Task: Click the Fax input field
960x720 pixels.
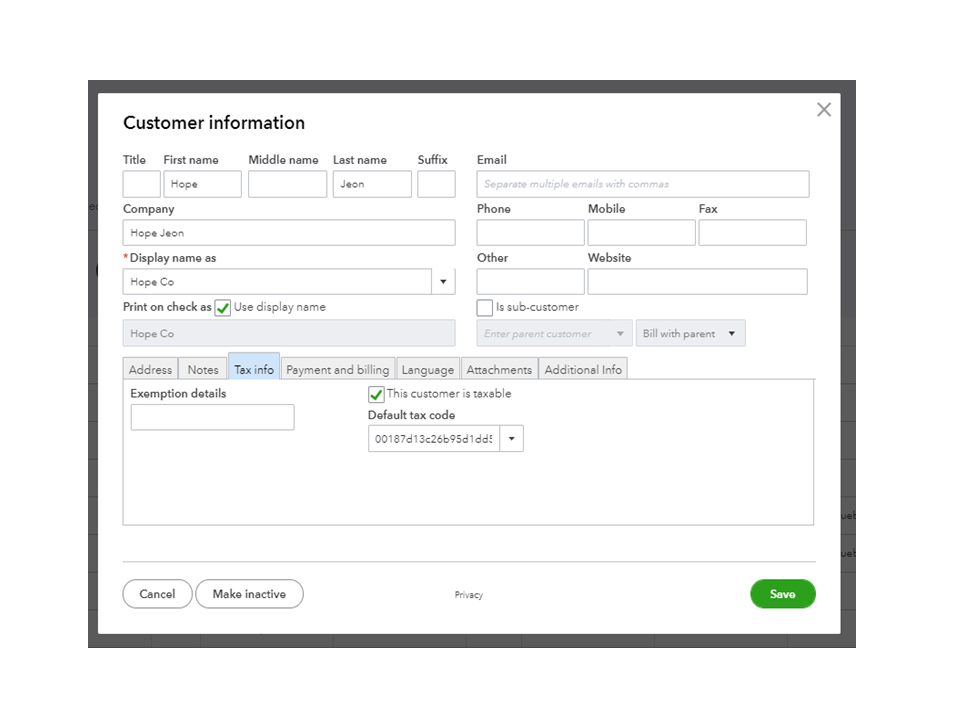Action: click(752, 233)
